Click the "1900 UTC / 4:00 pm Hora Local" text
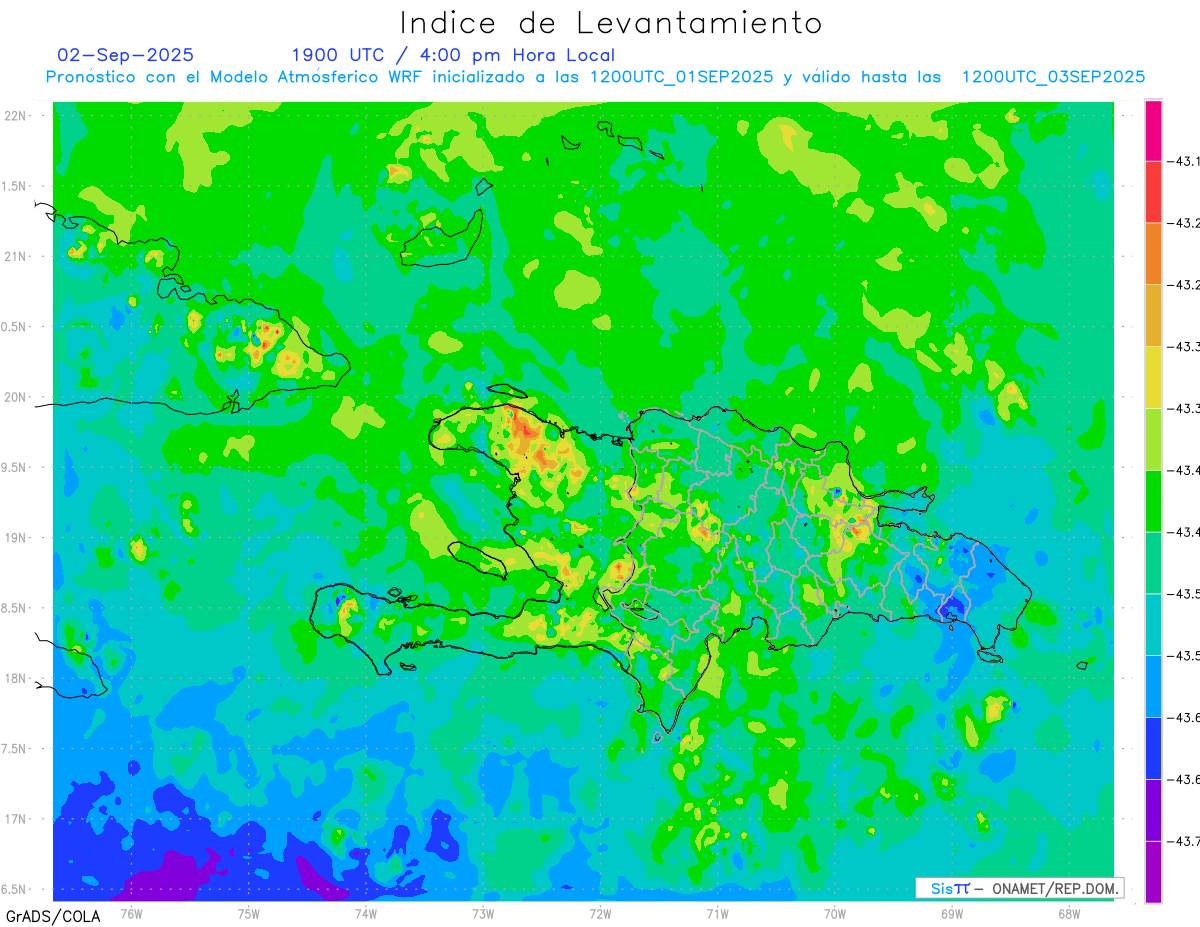 453,55
